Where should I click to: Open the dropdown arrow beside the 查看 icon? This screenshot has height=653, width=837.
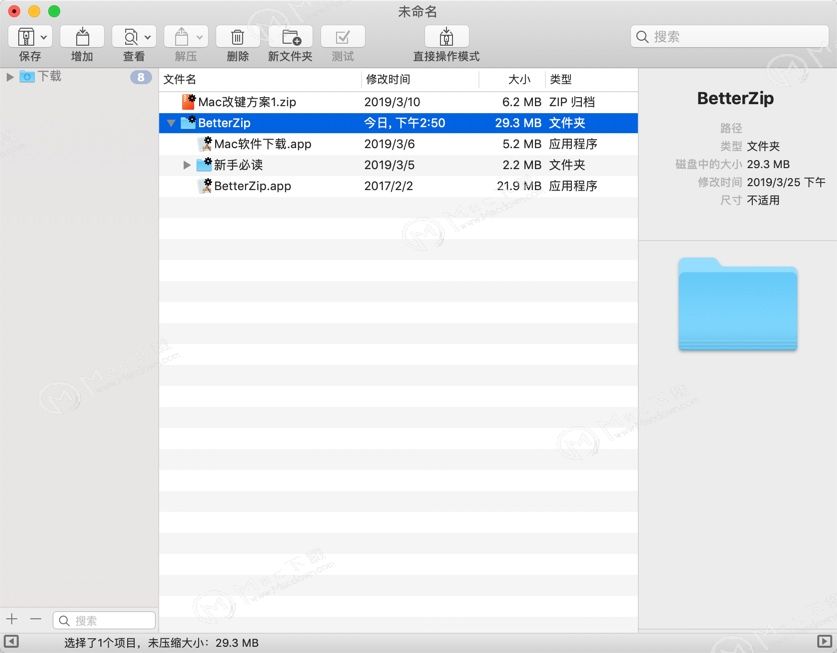(x=147, y=37)
